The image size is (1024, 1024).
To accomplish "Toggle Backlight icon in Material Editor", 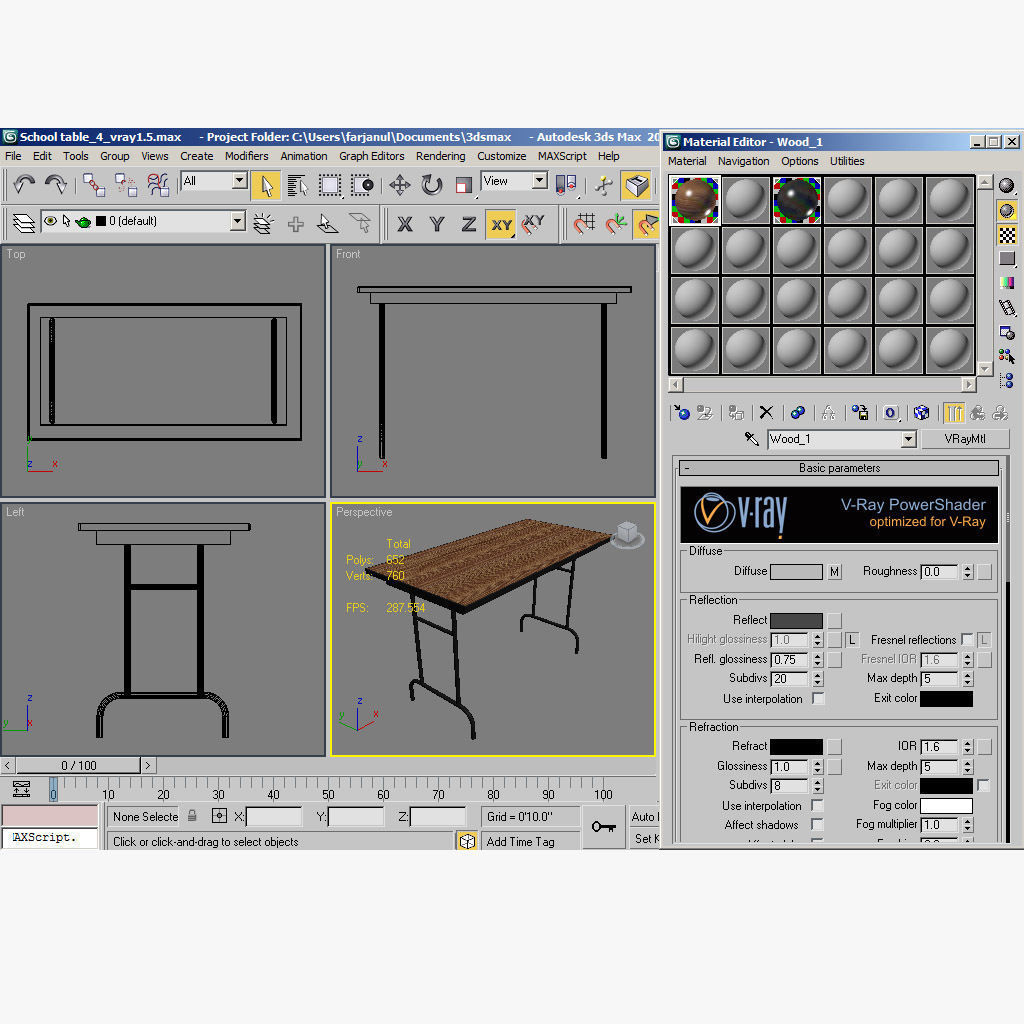I will 1006,210.
